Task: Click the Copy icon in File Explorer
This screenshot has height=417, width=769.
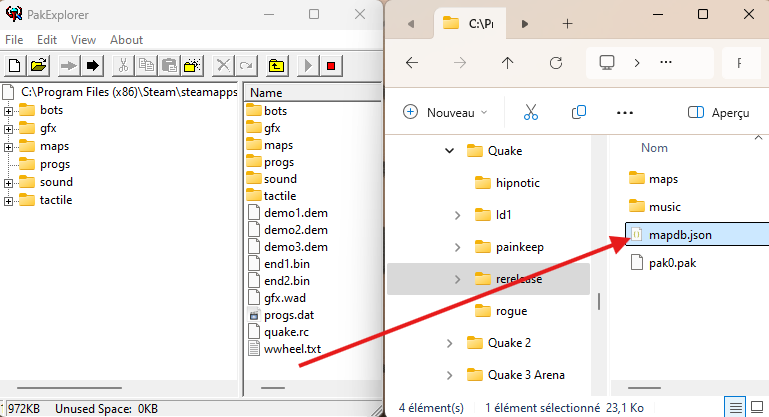Action: pos(578,112)
